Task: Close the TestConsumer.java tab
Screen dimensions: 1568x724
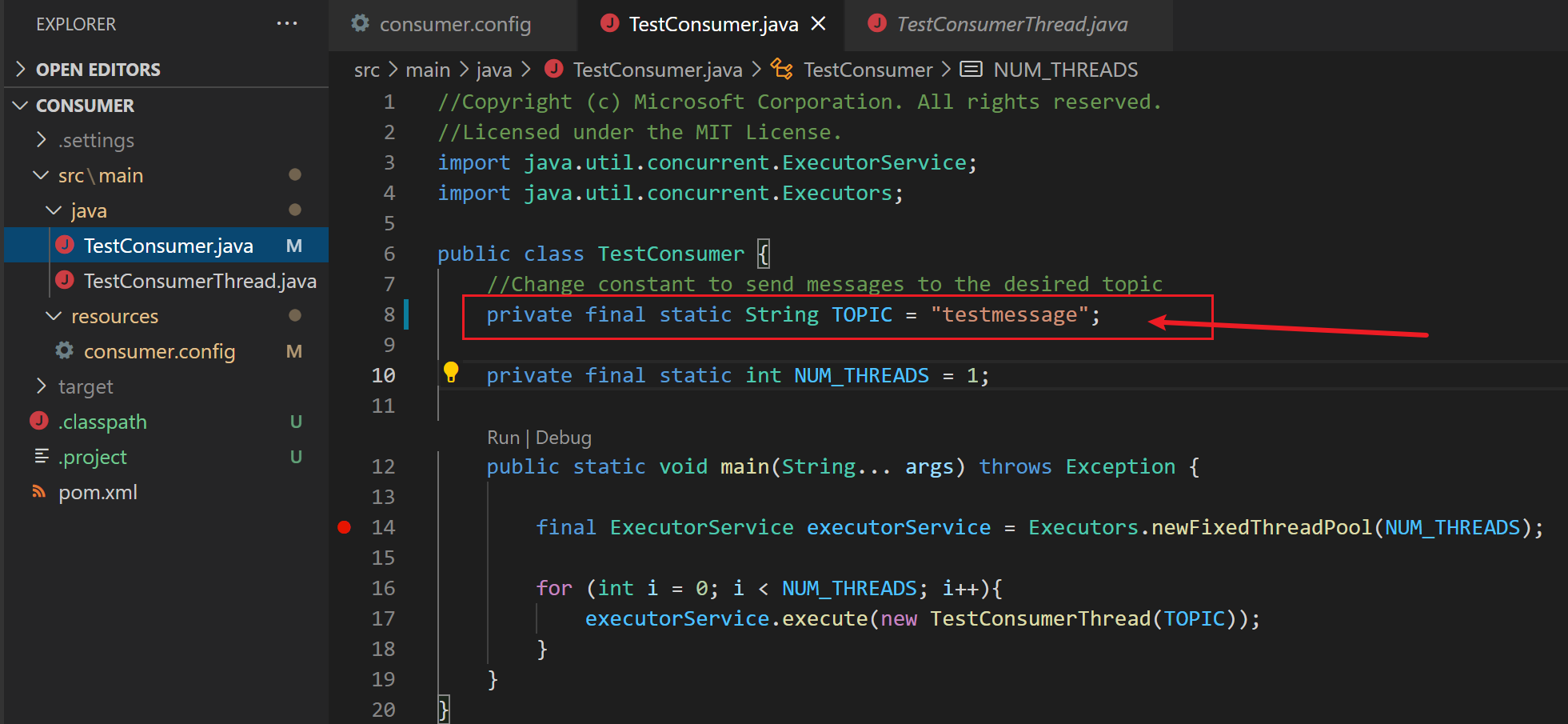Action: (x=818, y=24)
